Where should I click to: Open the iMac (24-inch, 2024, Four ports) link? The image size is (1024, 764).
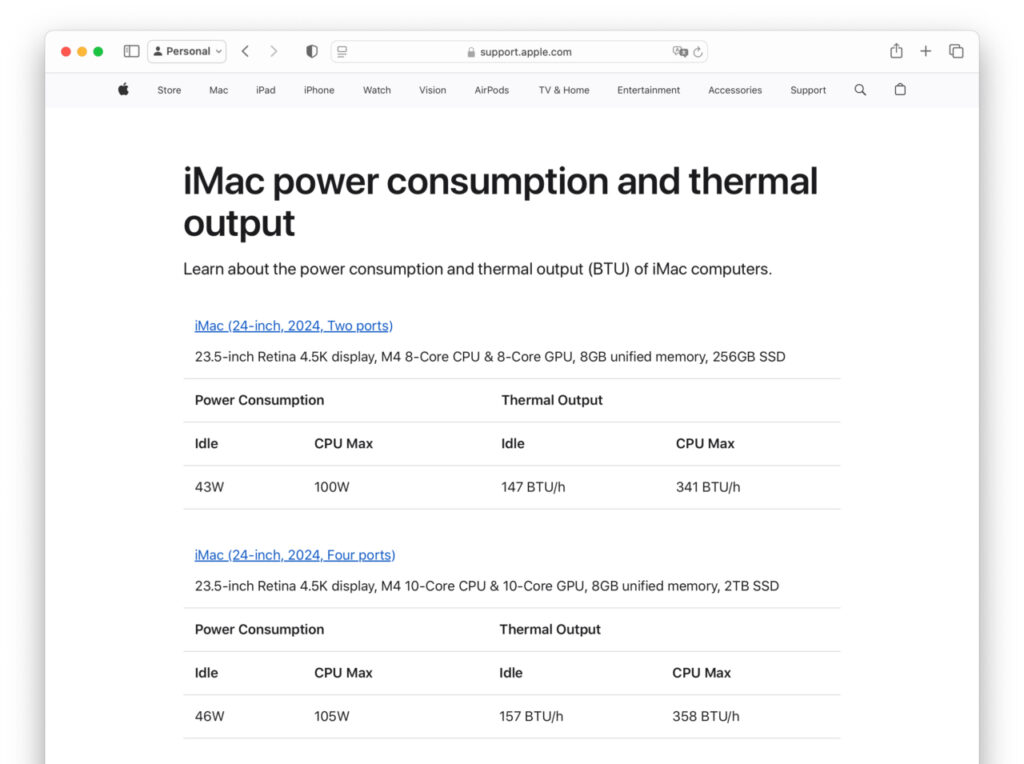coord(295,555)
